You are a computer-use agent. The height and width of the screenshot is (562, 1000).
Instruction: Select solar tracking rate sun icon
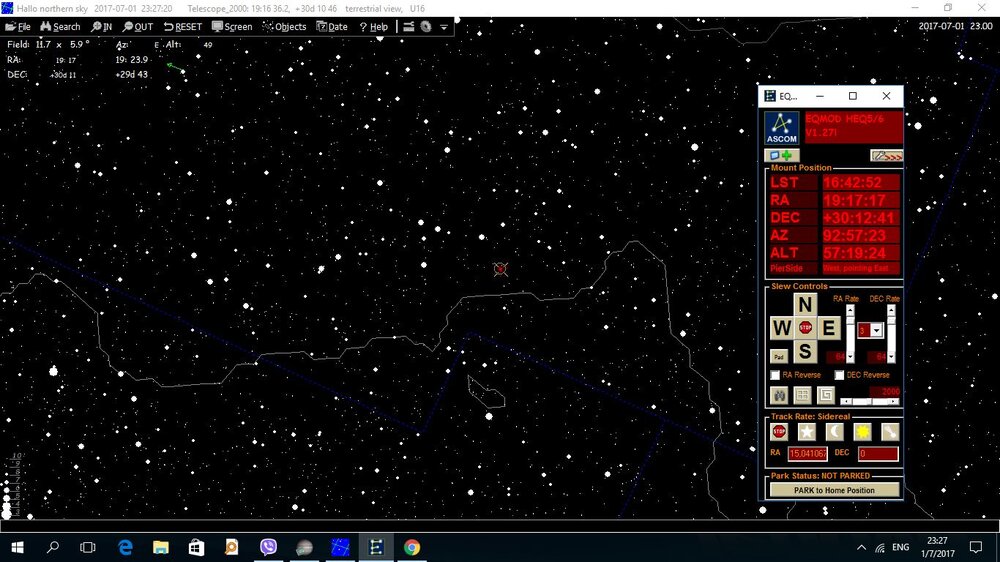[x=862, y=431]
